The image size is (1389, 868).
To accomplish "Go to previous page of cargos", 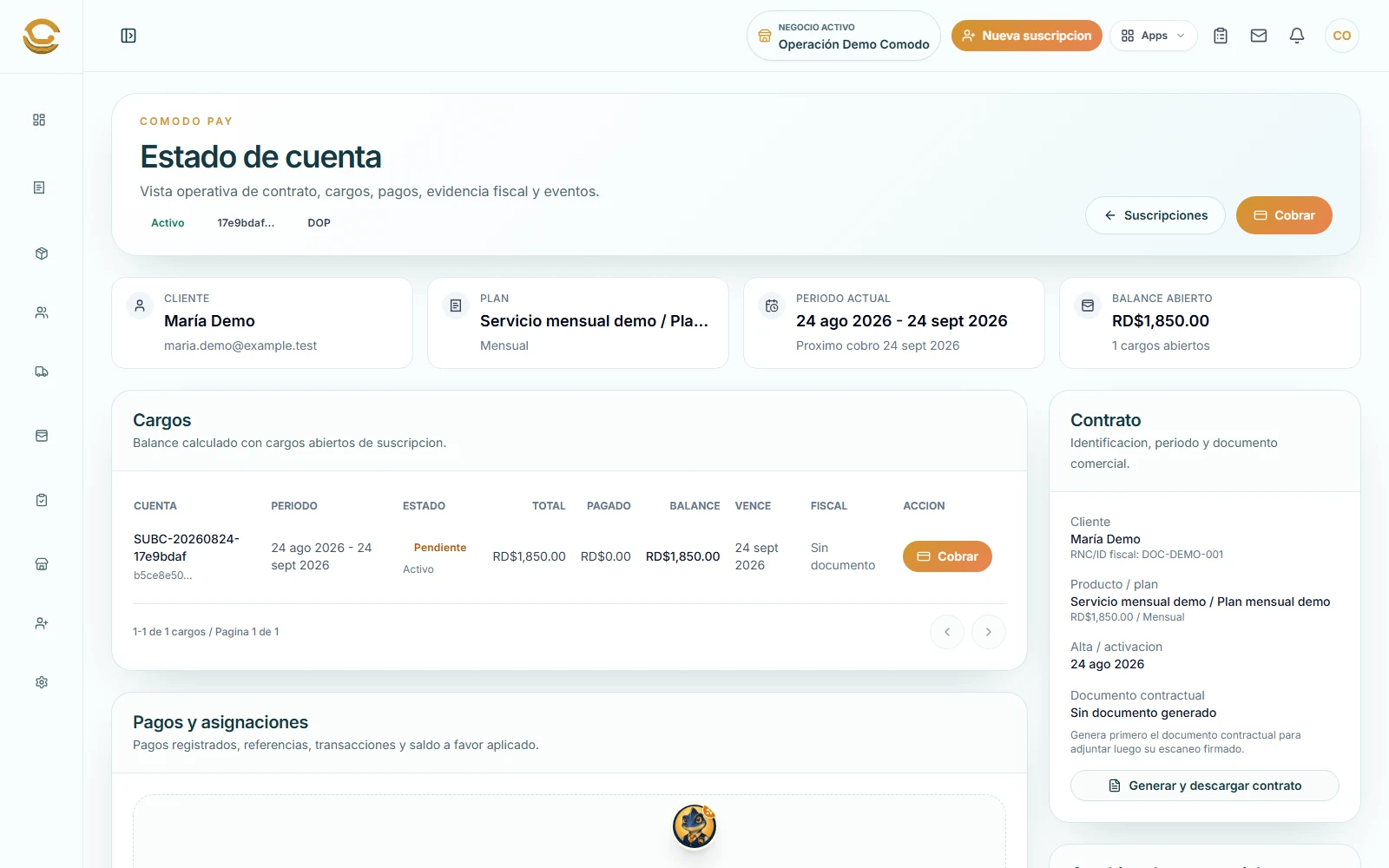I will (x=947, y=632).
